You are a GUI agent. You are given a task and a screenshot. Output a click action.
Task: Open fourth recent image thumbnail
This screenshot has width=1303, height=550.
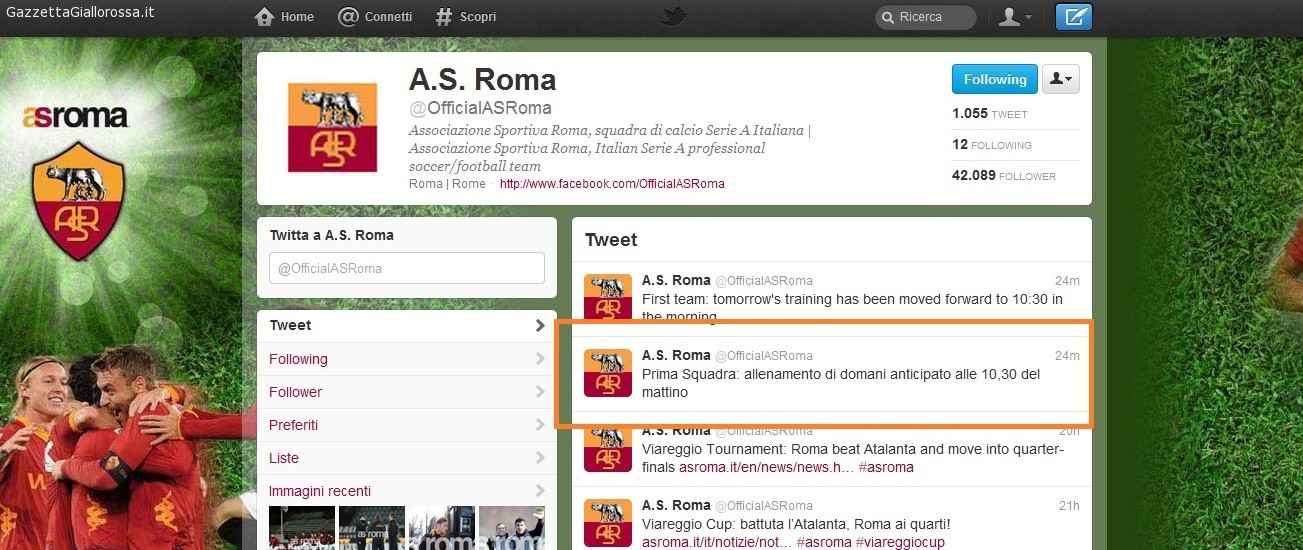[511, 528]
